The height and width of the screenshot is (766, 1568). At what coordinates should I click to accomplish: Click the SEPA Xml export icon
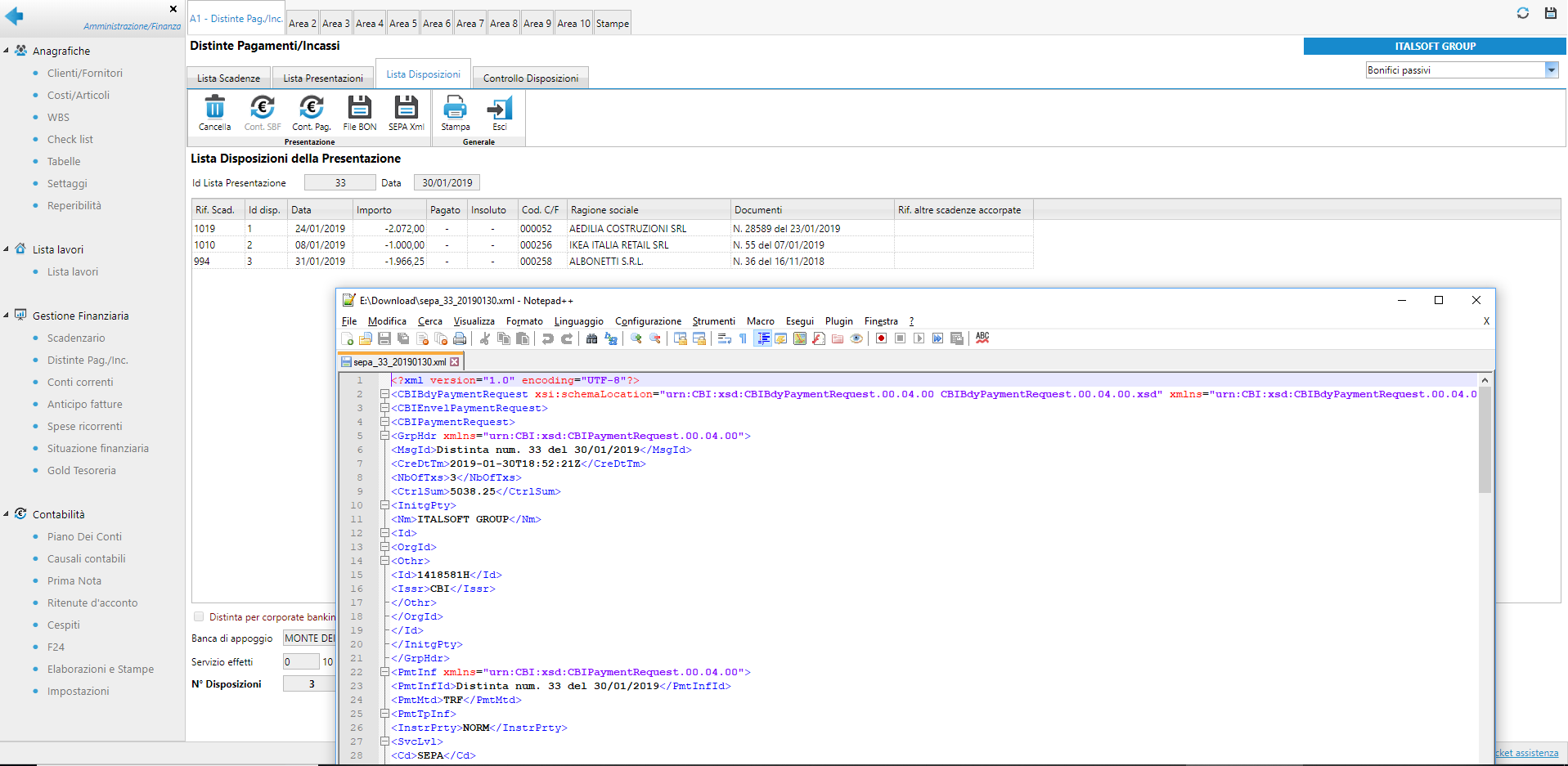(406, 109)
